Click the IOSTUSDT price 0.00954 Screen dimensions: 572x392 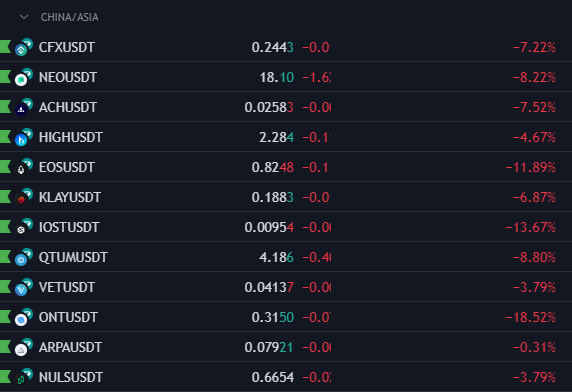(269, 227)
